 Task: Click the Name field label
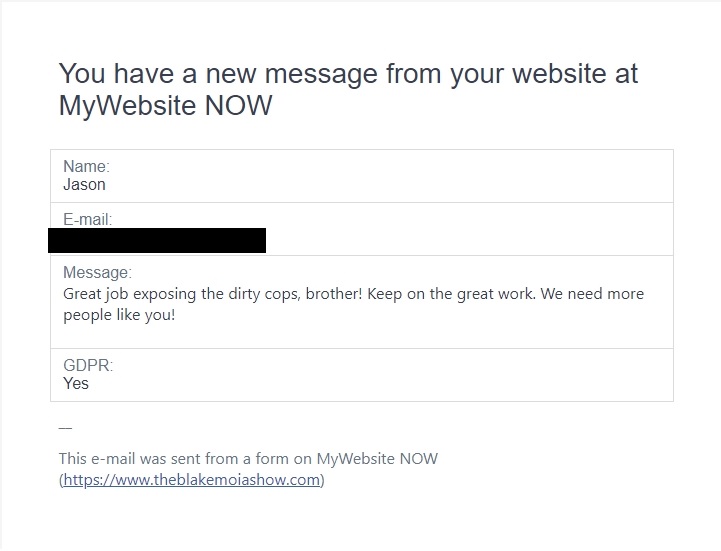(x=86, y=166)
